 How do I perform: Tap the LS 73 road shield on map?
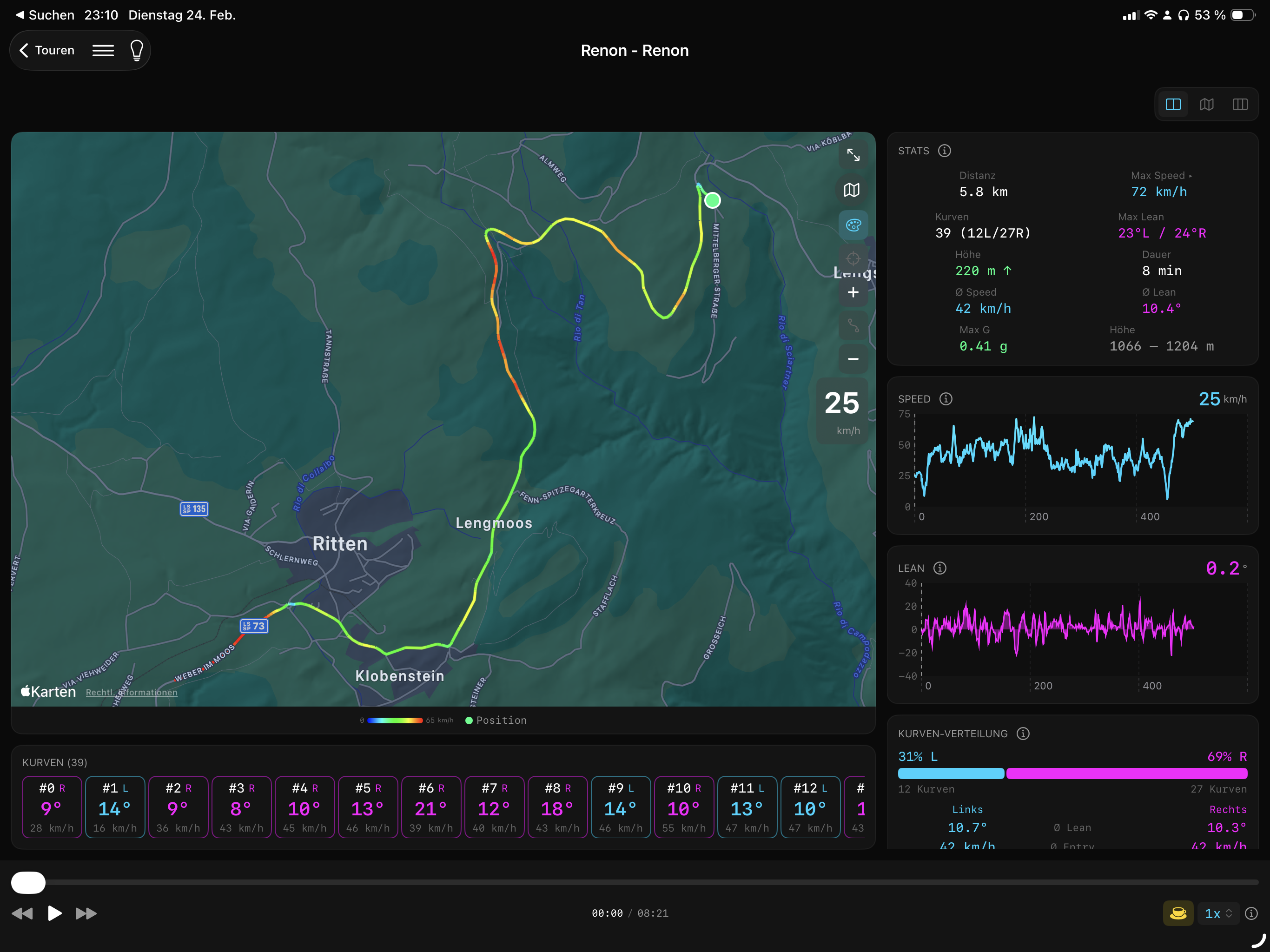(x=254, y=626)
